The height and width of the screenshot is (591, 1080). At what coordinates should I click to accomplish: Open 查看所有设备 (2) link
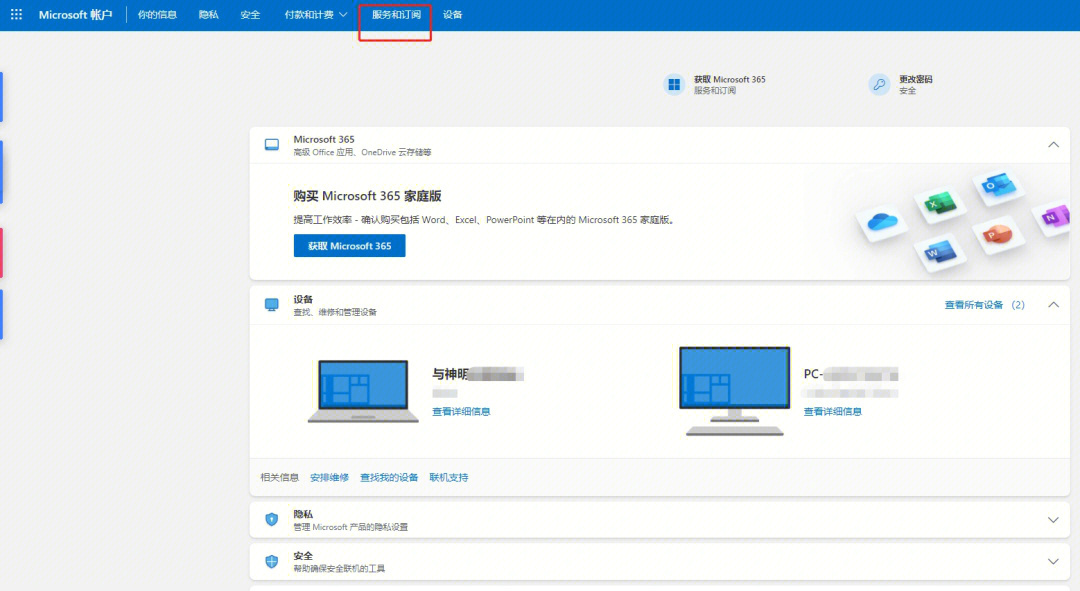(984, 304)
